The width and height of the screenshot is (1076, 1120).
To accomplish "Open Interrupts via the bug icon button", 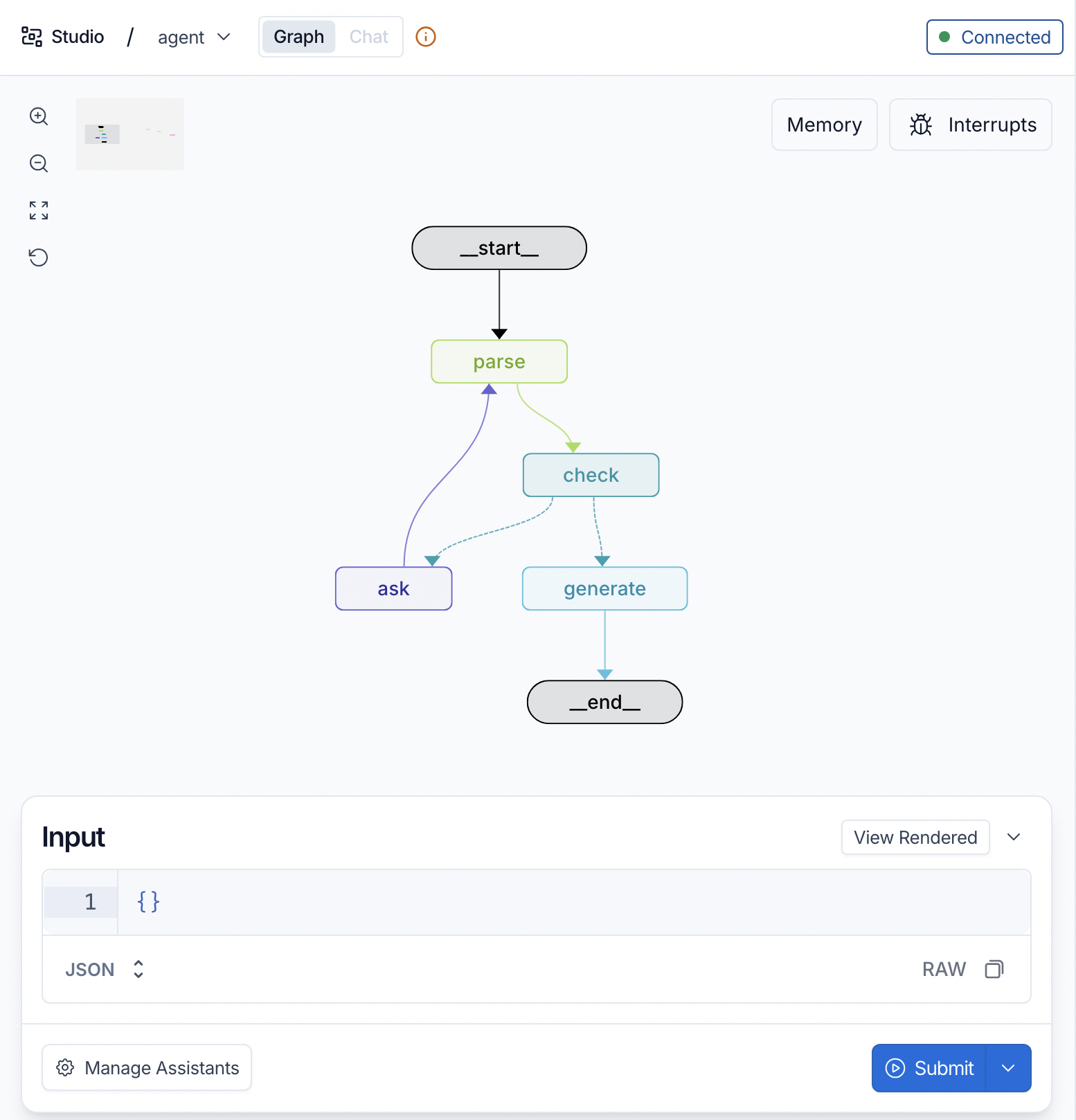I will (970, 125).
